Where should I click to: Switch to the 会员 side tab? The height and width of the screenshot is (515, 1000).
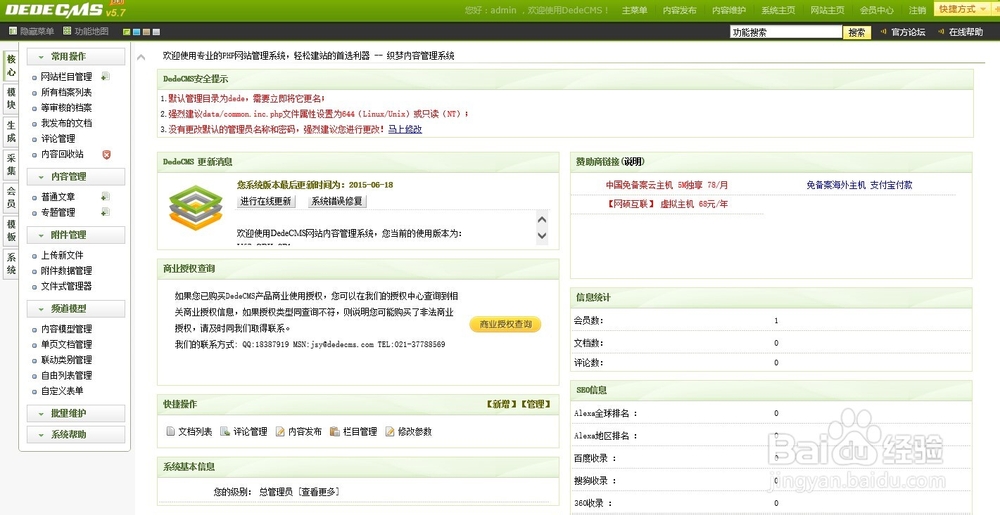point(11,197)
